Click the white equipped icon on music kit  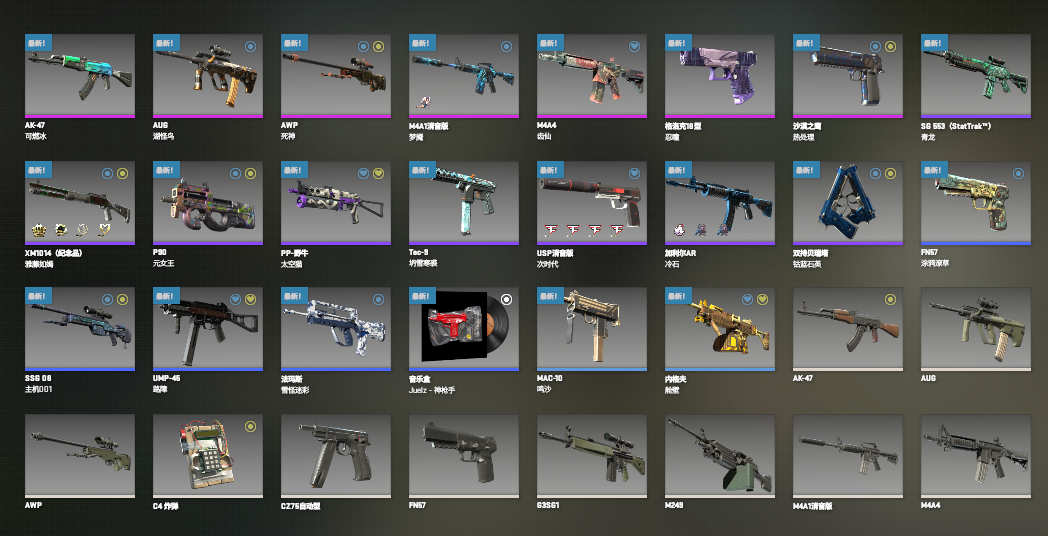(x=507, y=299)
